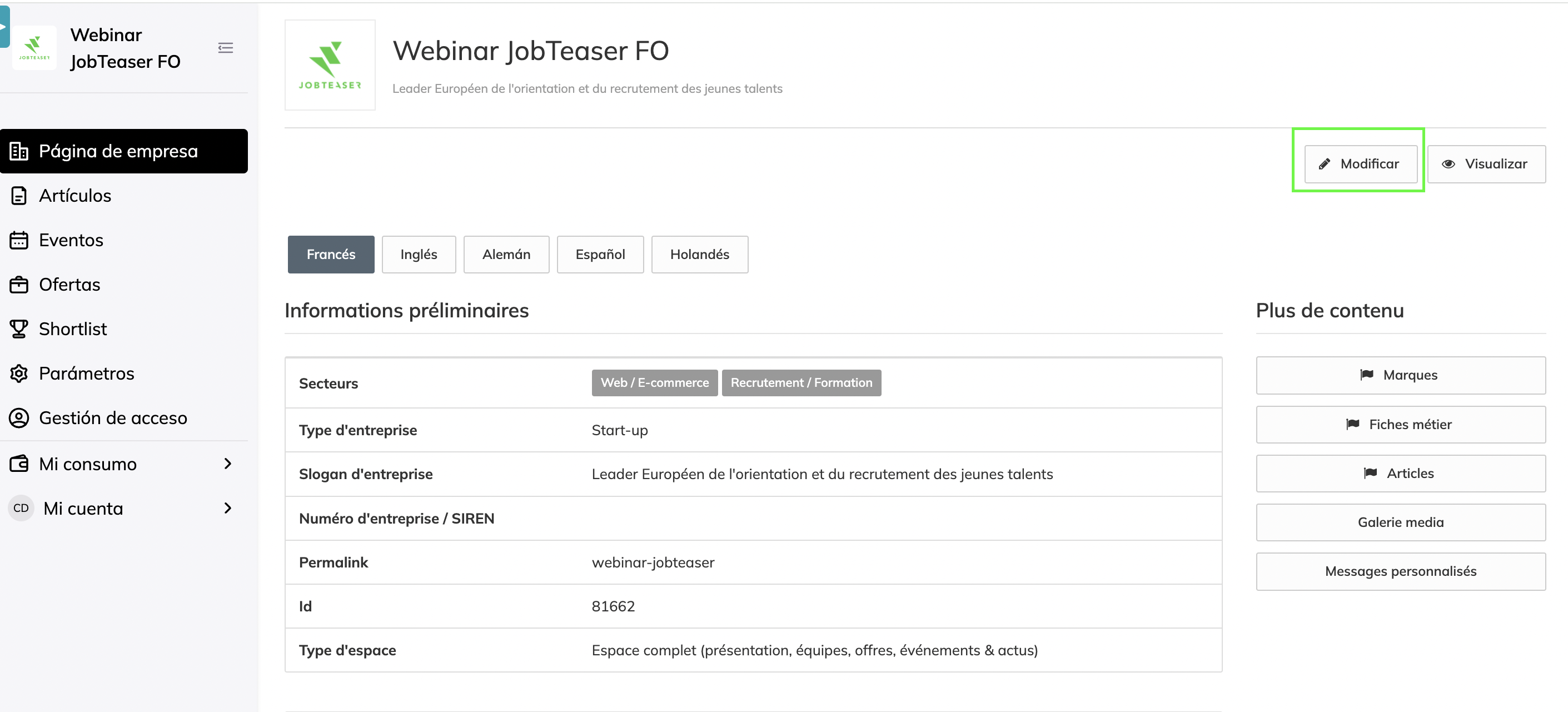
Task: Open the Galerie media button
Action: (x=1400, y=522)
